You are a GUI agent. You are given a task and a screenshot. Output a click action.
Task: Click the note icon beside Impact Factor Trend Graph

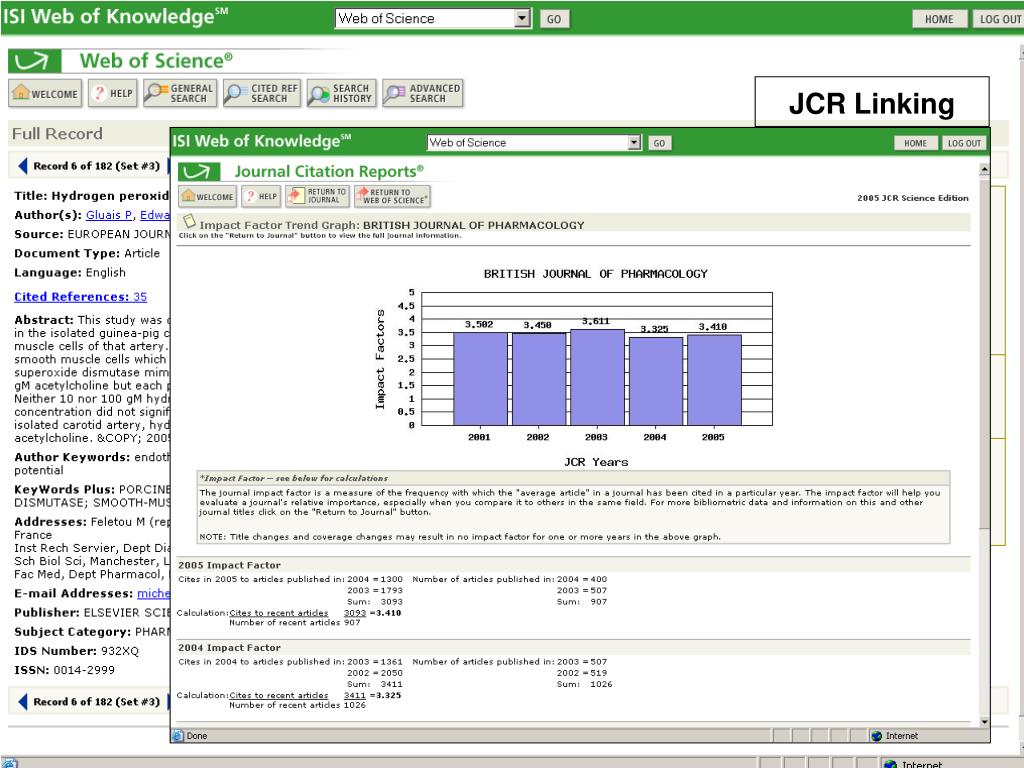point(189,221)
